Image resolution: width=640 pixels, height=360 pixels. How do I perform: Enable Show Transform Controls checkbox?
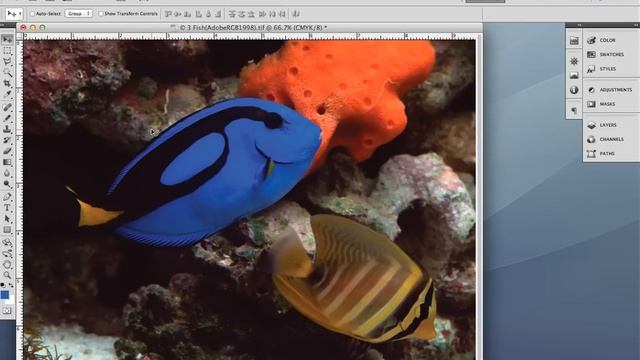coord(101,14)
